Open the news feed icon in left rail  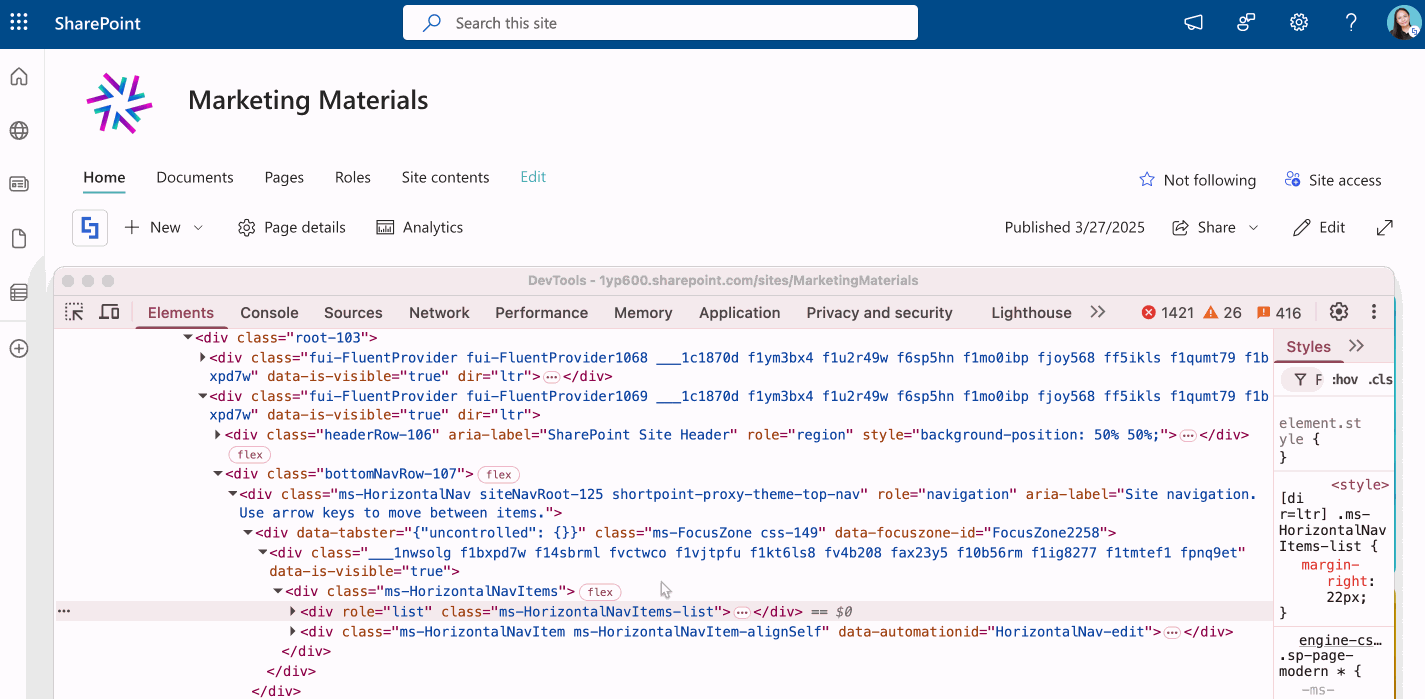(19, 184)
